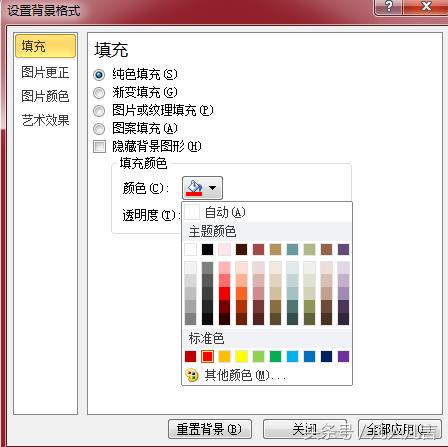Pick the standard dark red swatch

coord(191,356)
